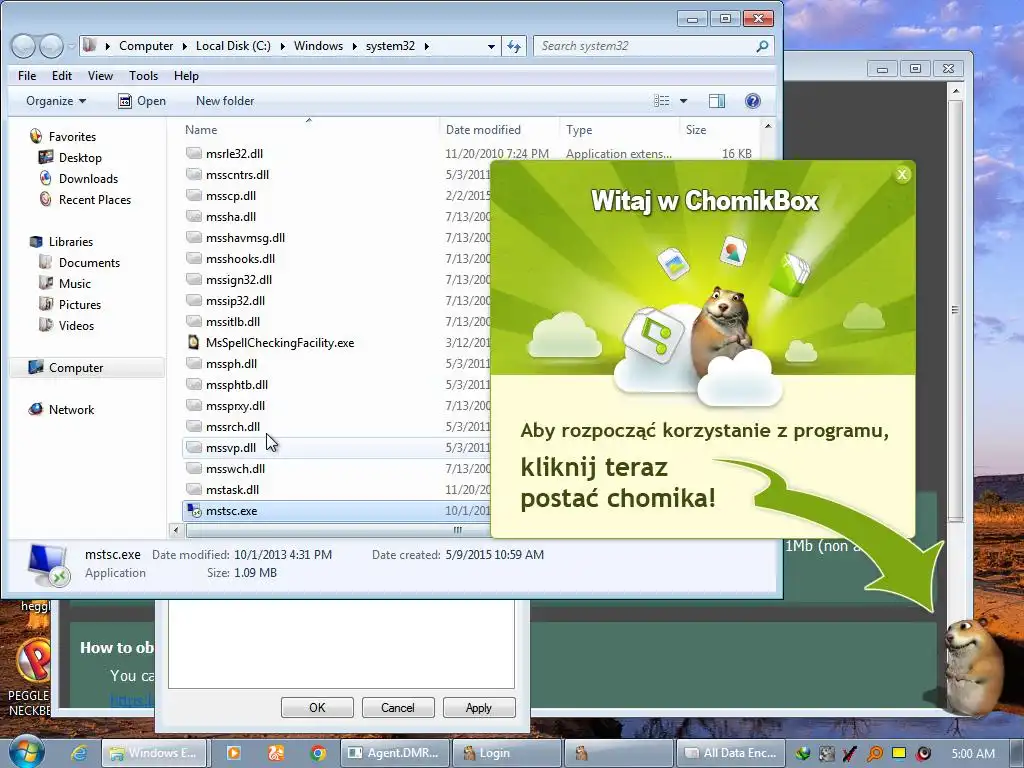Click the orange magnifier tray icon
This screenshot has width=1024, height=768.
(x=874, y=753)
